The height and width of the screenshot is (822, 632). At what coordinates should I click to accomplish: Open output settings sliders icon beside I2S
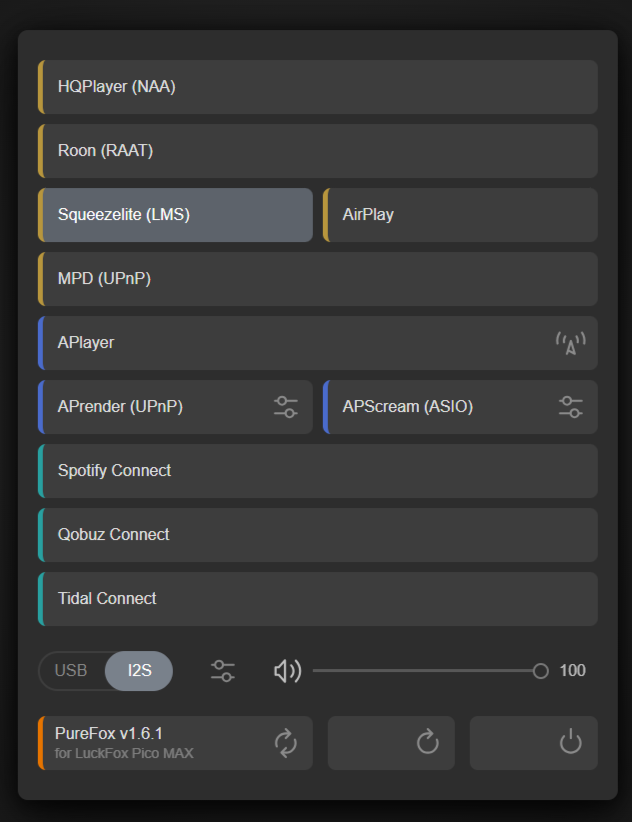(223, 671)
